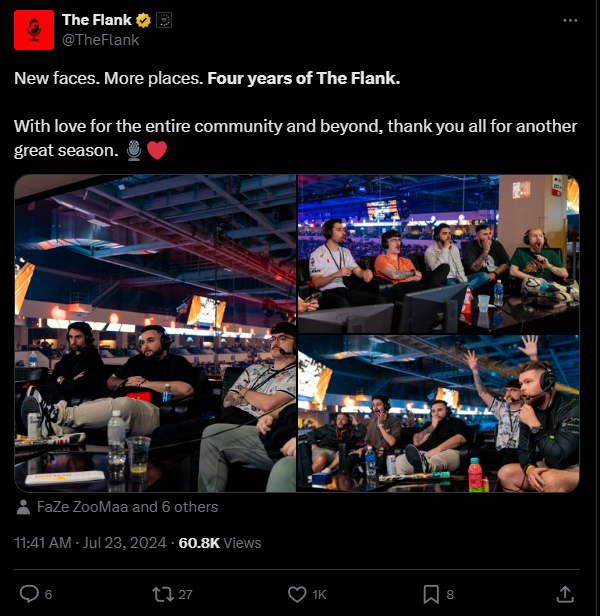Click the tagged people person icon

[x=24, y=507]
